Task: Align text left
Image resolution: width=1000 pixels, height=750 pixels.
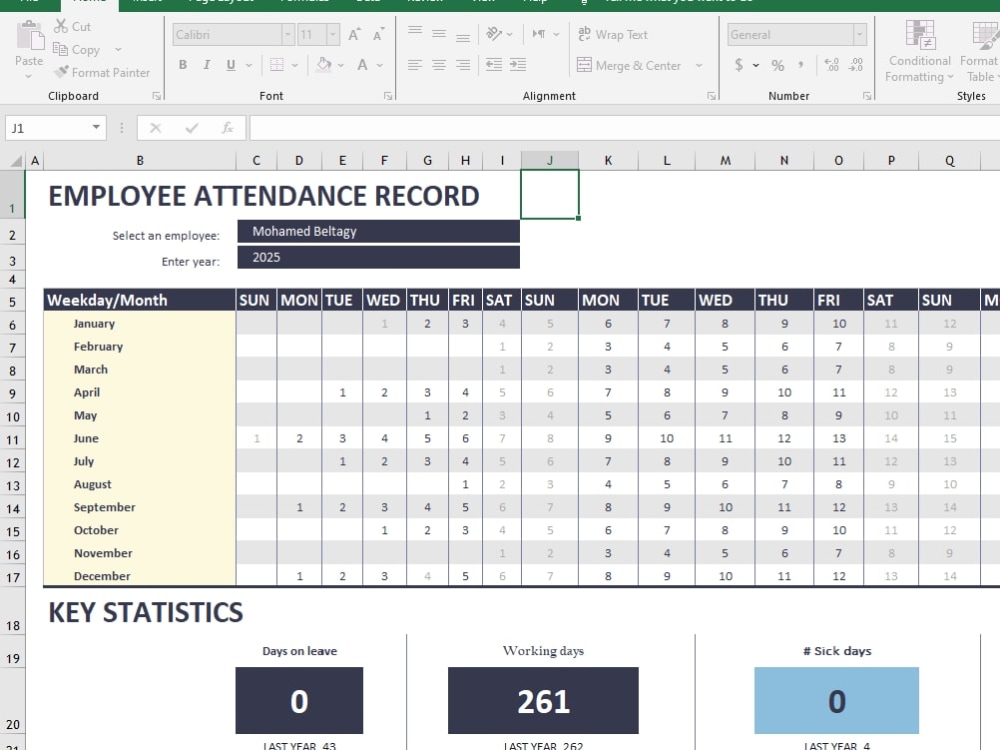Action: point(415,64)
